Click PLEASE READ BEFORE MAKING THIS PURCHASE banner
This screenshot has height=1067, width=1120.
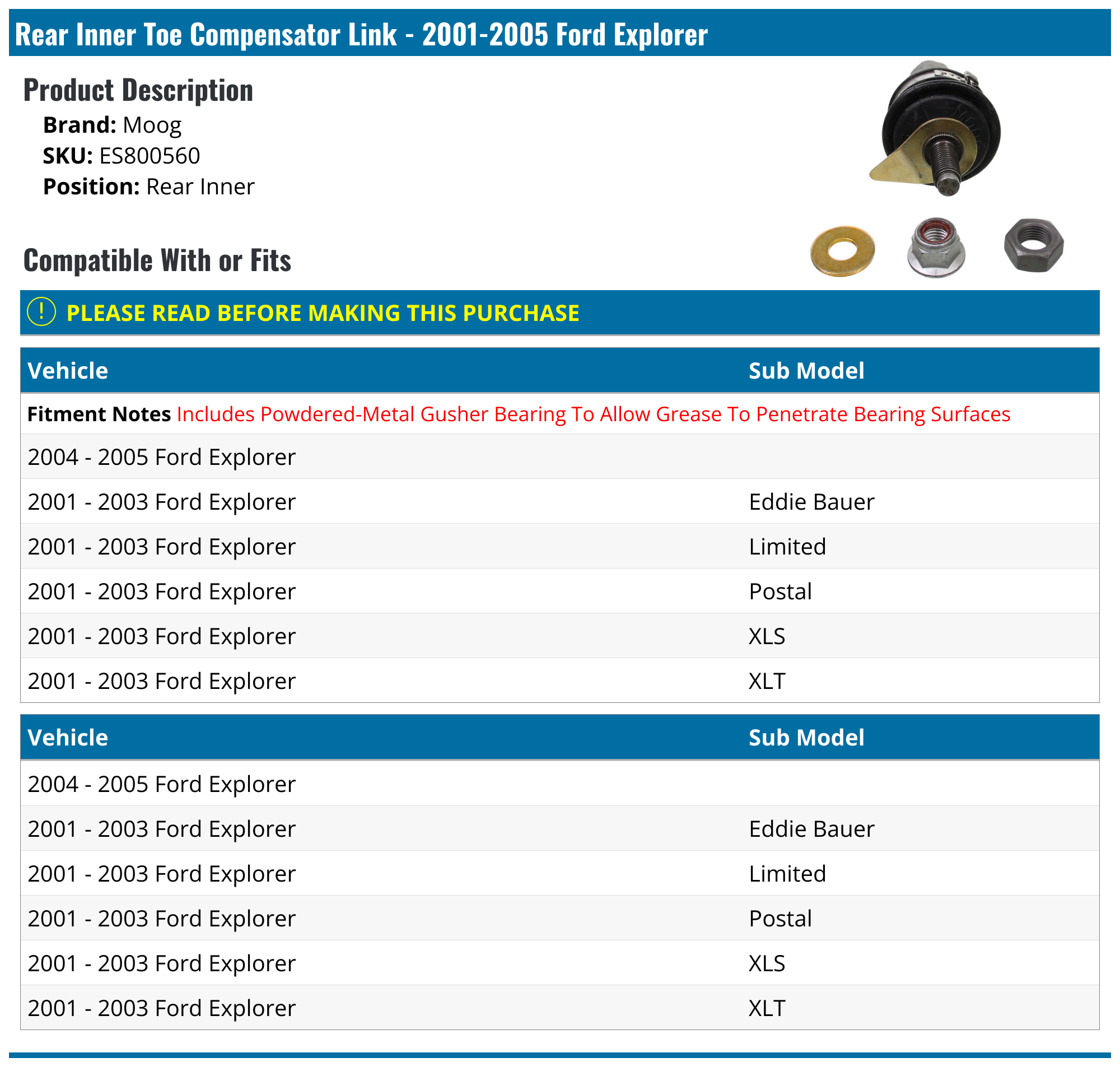324,312
